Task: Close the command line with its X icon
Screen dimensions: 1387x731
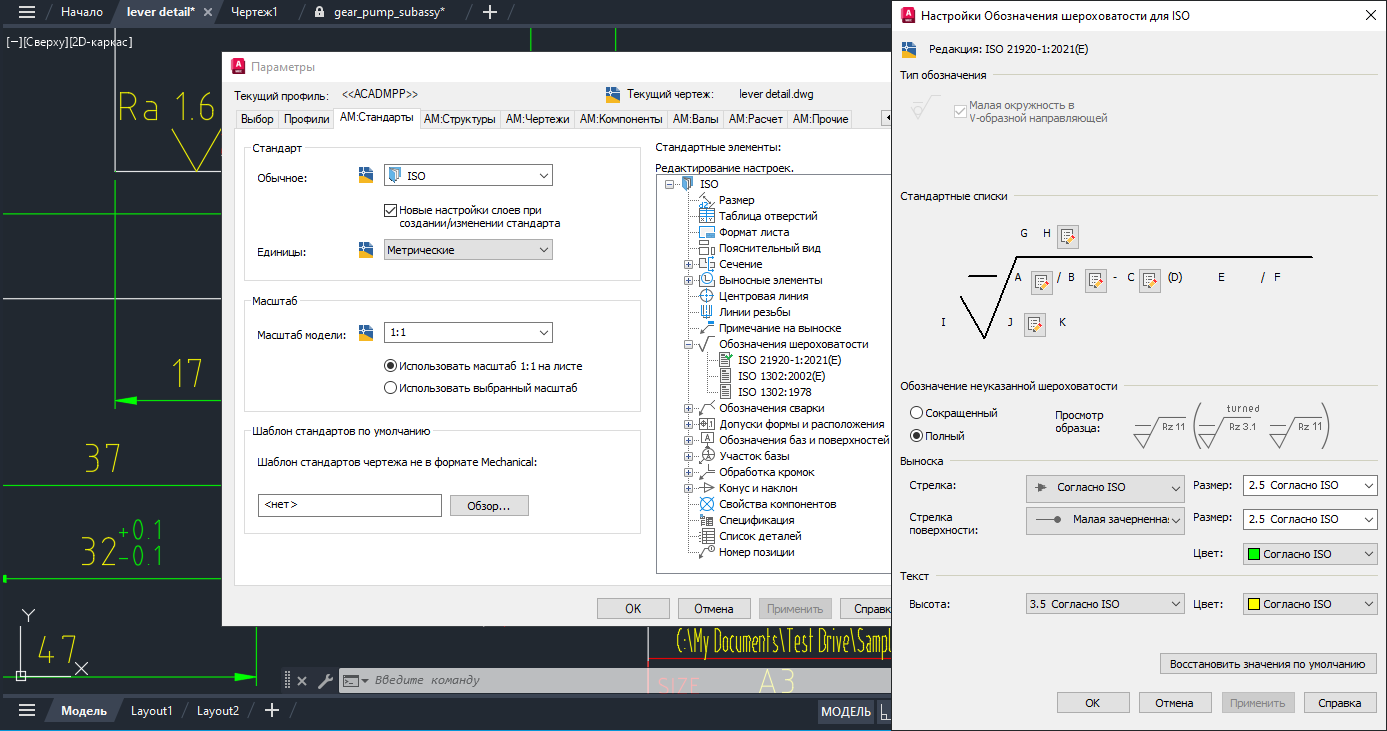Action: point(302,681)
